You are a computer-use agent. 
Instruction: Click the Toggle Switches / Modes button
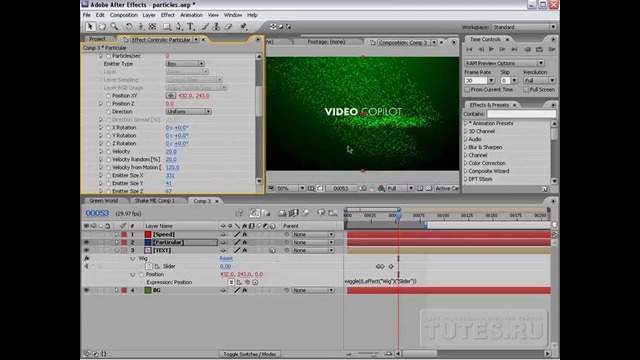coord(249,354)
